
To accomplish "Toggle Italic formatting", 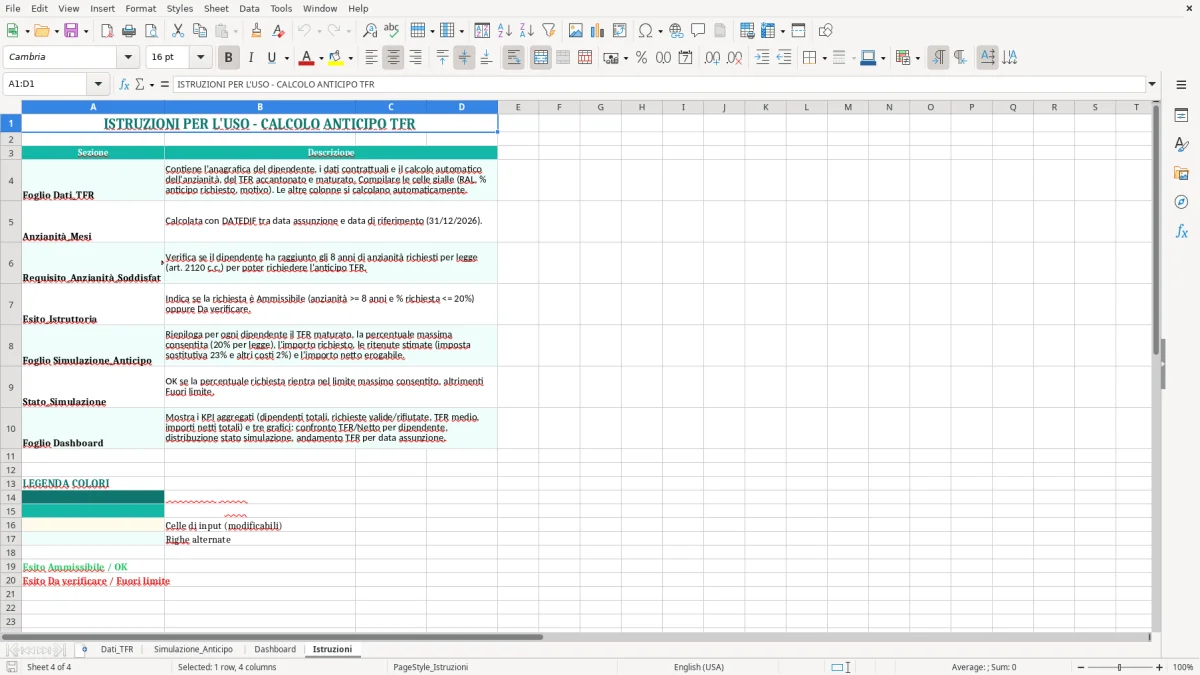I will (251, 58).
